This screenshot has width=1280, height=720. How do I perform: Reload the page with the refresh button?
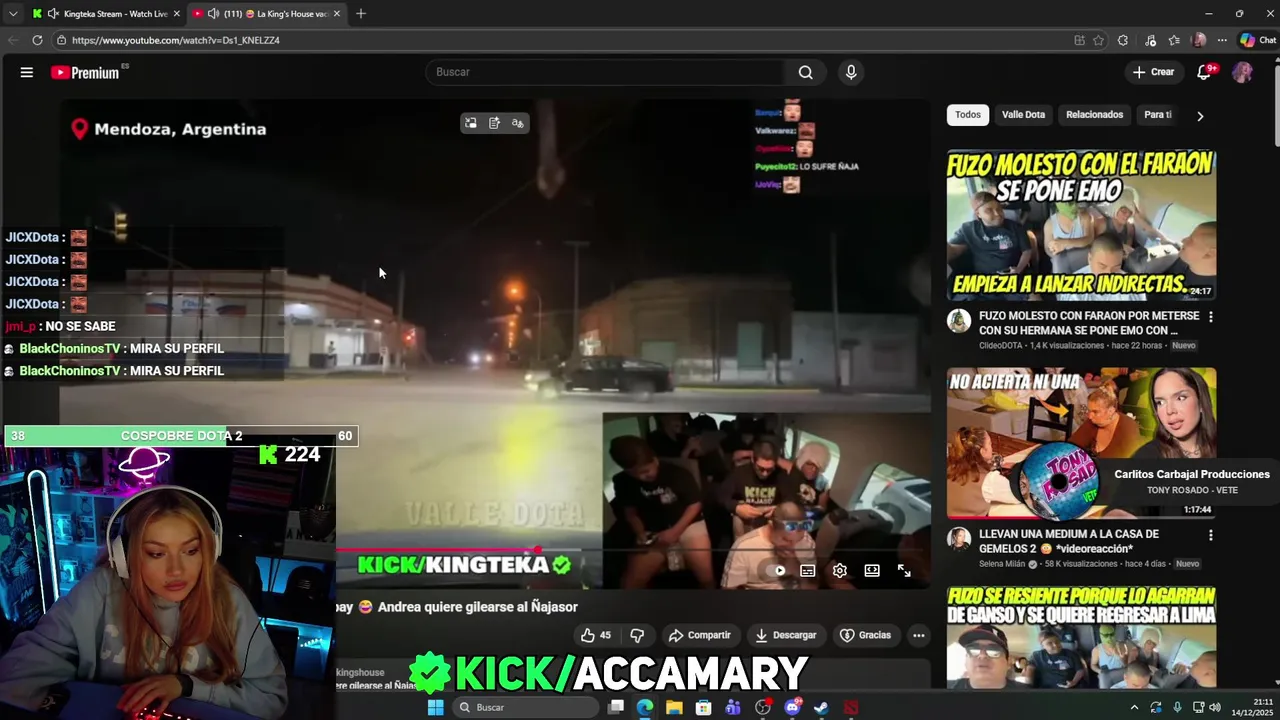pyautogui.click(x=37, y=40)
